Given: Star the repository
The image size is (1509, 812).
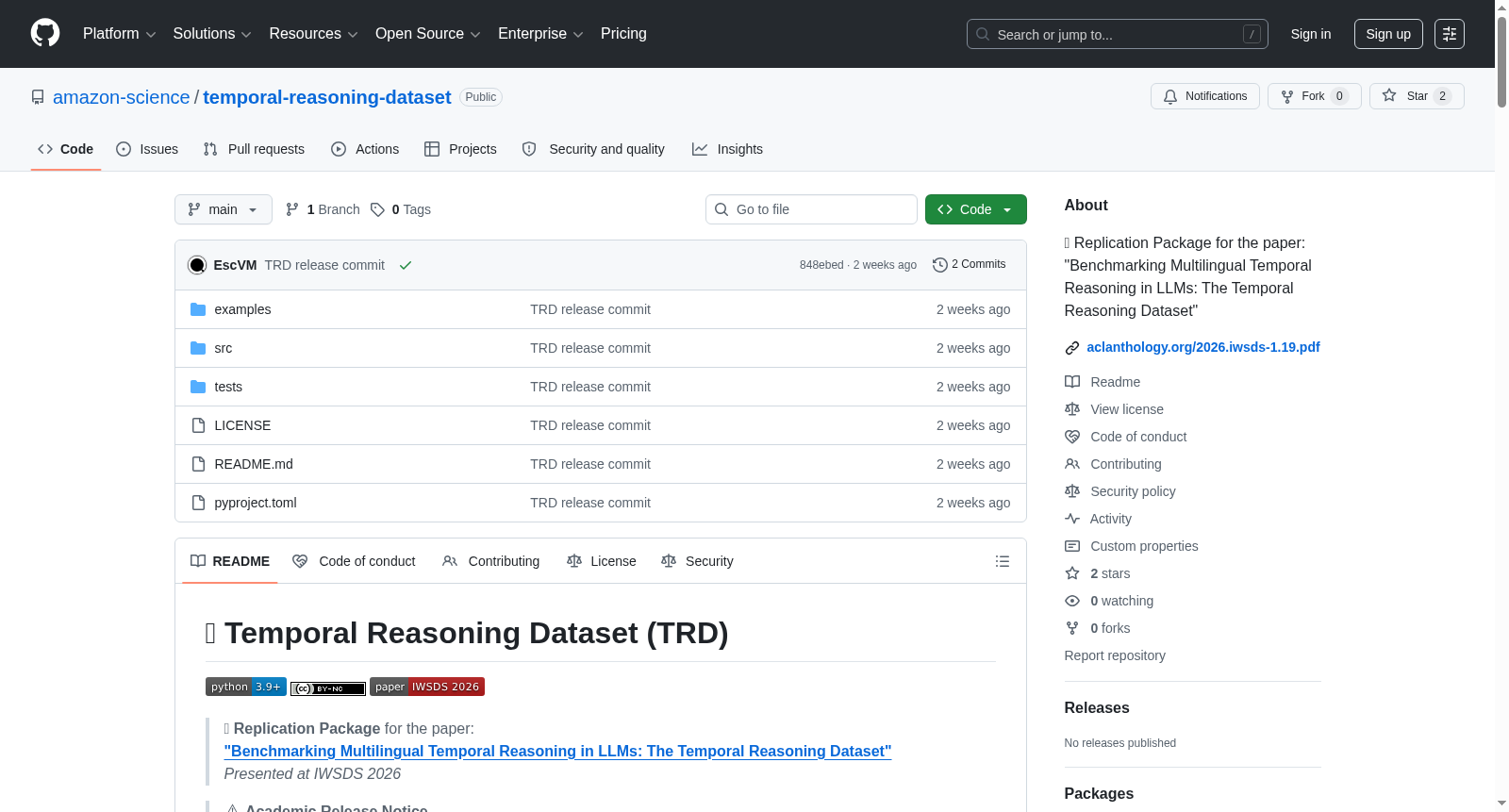Looking at the screenshot, I should (1417, 96).
